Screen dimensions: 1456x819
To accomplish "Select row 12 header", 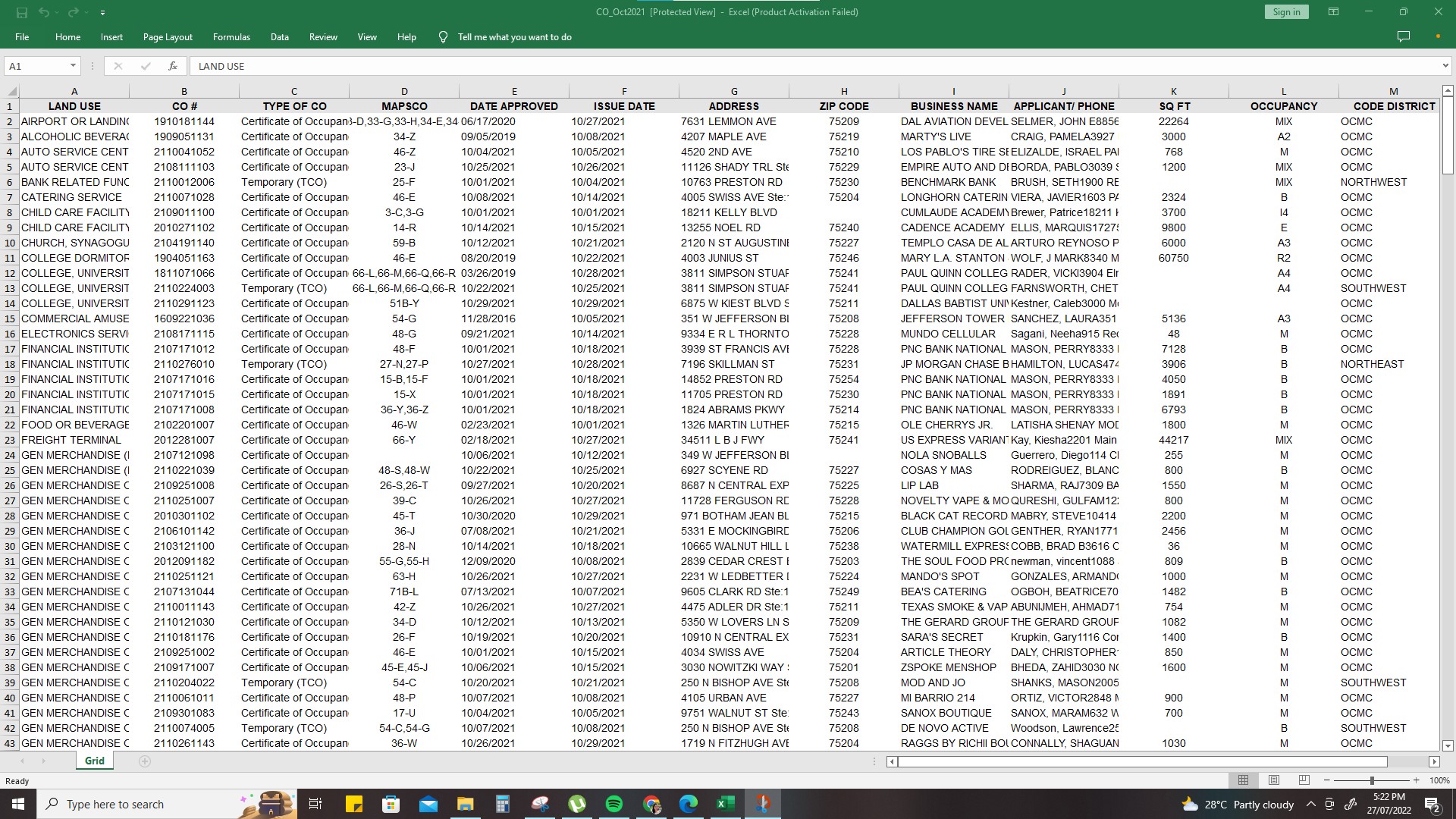I will (10, 273).
